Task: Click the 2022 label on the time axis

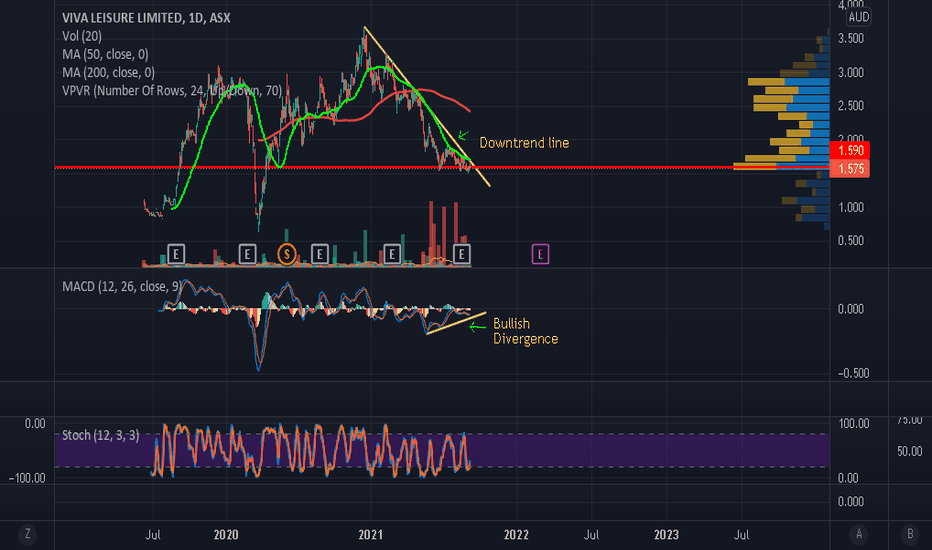Action: click(516, 535)
